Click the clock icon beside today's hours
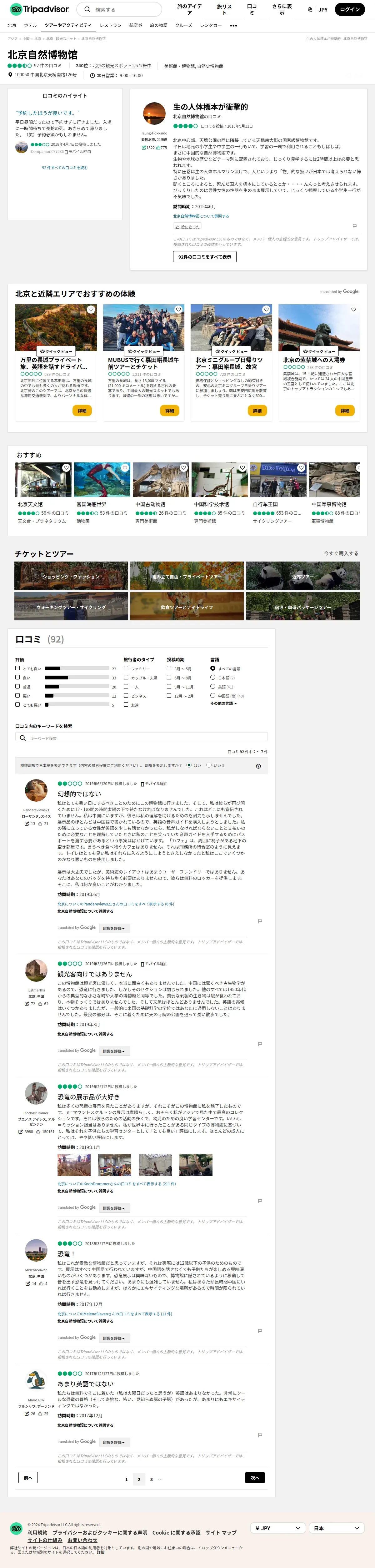This screenshot has width=375, height=1568. [92, 75]
